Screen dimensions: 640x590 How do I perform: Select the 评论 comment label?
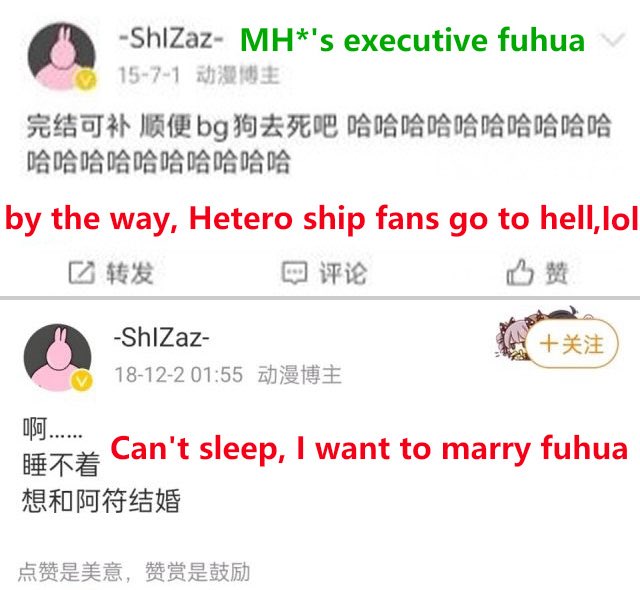pyautogui.click(x=343, y=273)
